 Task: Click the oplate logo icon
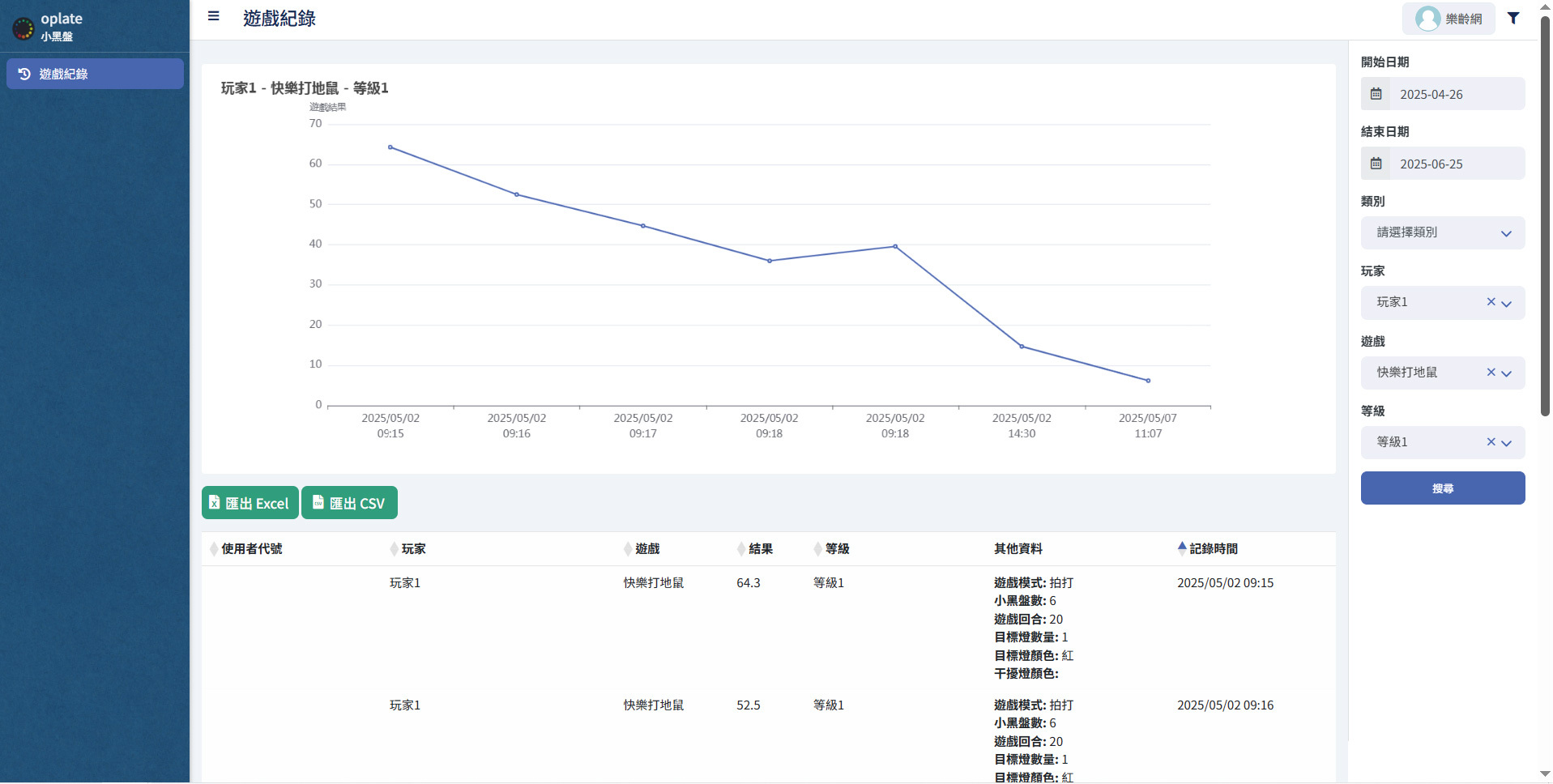[23, 28]
